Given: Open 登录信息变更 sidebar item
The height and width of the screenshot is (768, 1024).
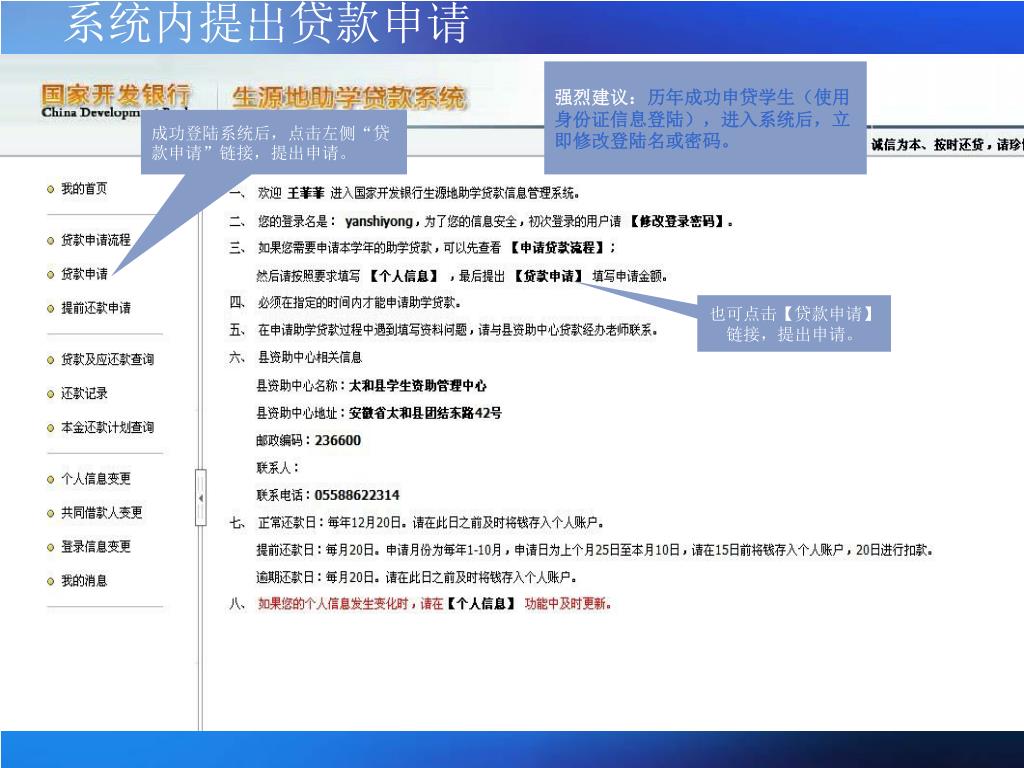Looking at the screenshot, I should 95,547.
